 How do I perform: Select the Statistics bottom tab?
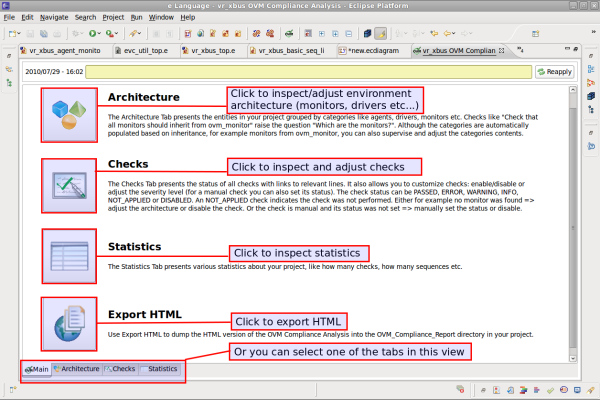click(x=159, y=369)
